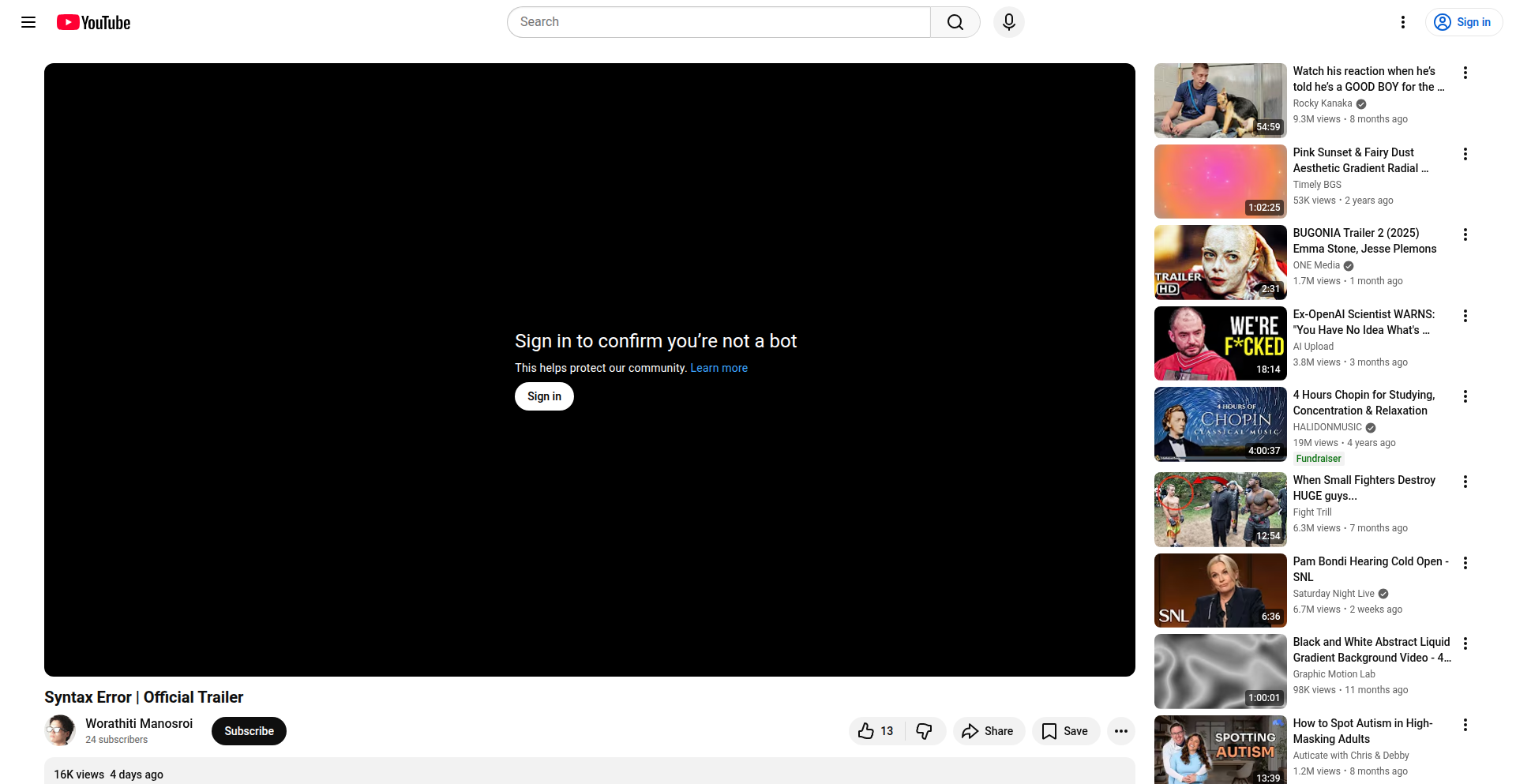This screenshot has height=784, width=1516.
Task: Open BUGONIA trailer thumbnail
Action: [1221, 262]
